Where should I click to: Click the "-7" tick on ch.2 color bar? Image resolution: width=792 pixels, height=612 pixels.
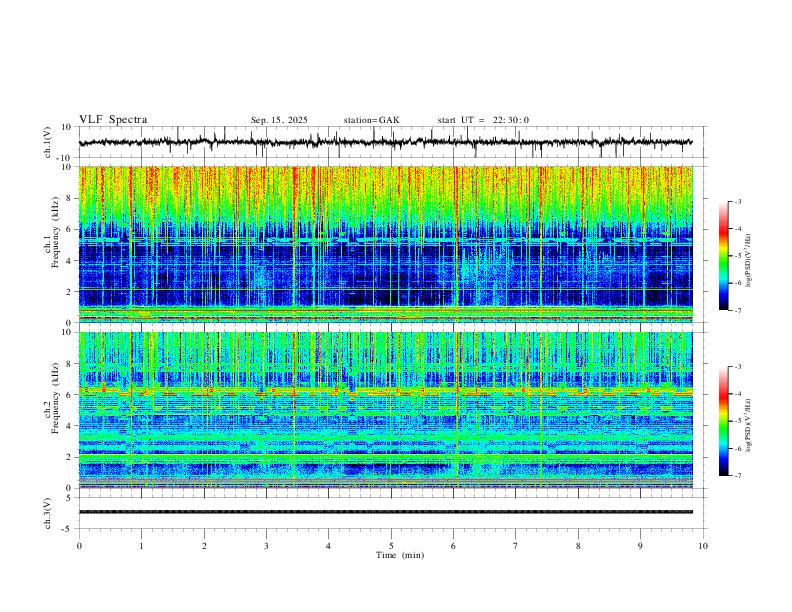pyautogui.click(x=738, y=476)
